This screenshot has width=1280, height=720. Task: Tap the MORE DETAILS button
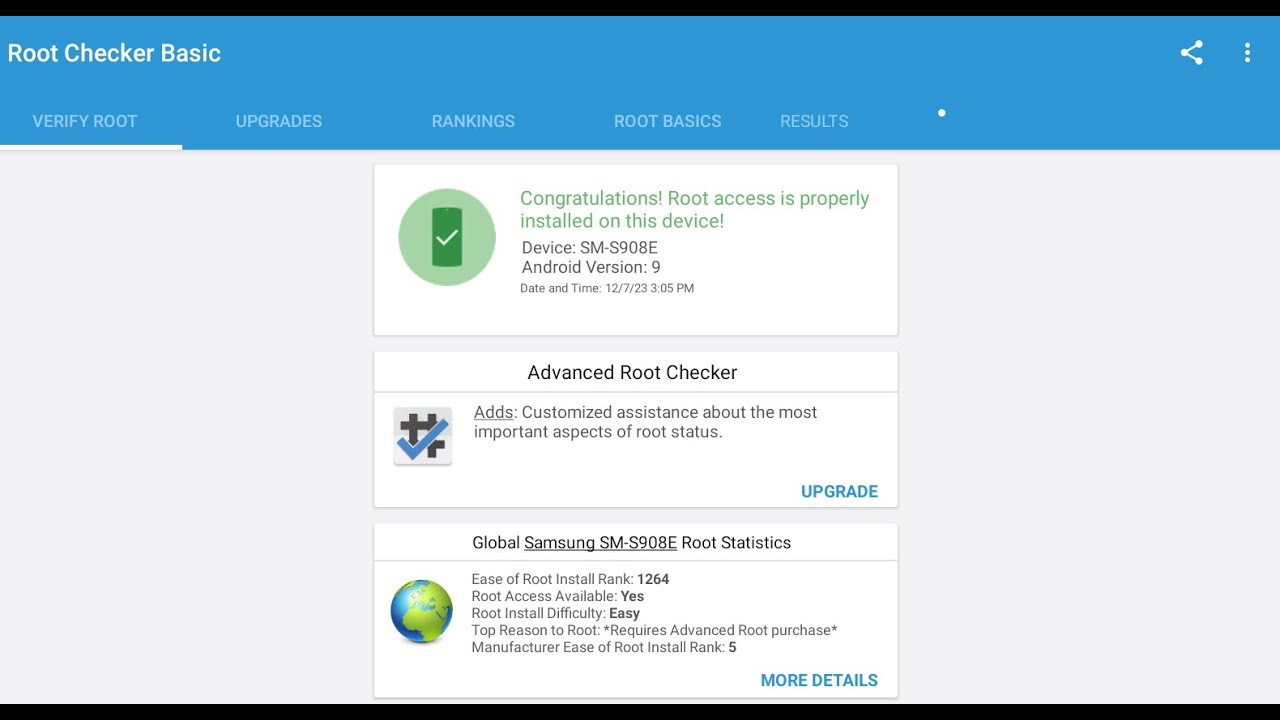[819, 680]
